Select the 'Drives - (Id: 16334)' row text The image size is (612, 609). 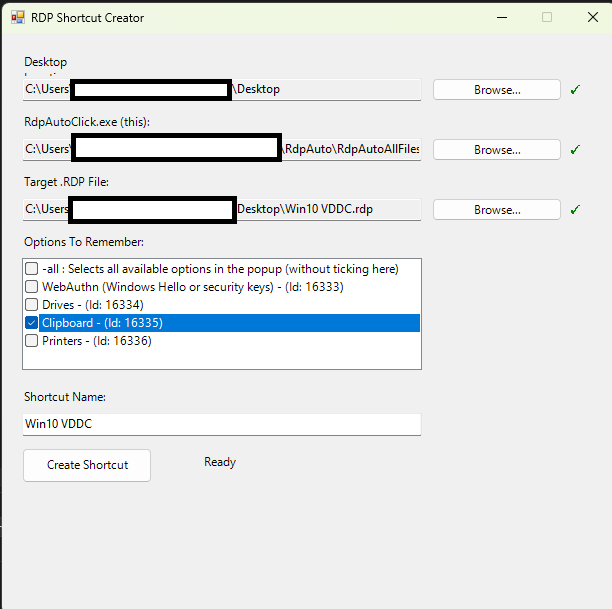93,305
